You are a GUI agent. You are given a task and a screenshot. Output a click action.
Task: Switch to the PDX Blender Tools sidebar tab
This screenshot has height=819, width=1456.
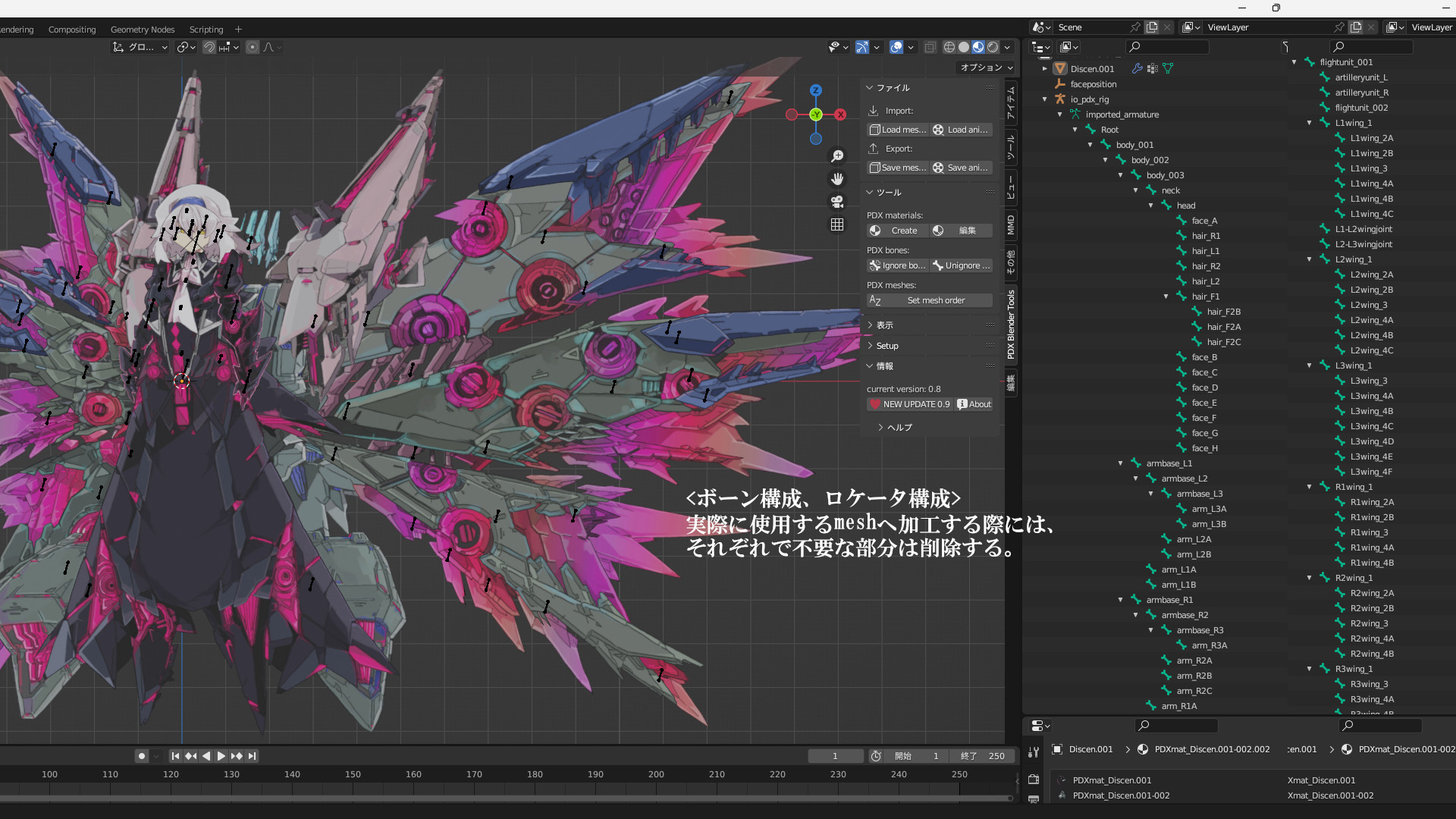coord(1011,325)
